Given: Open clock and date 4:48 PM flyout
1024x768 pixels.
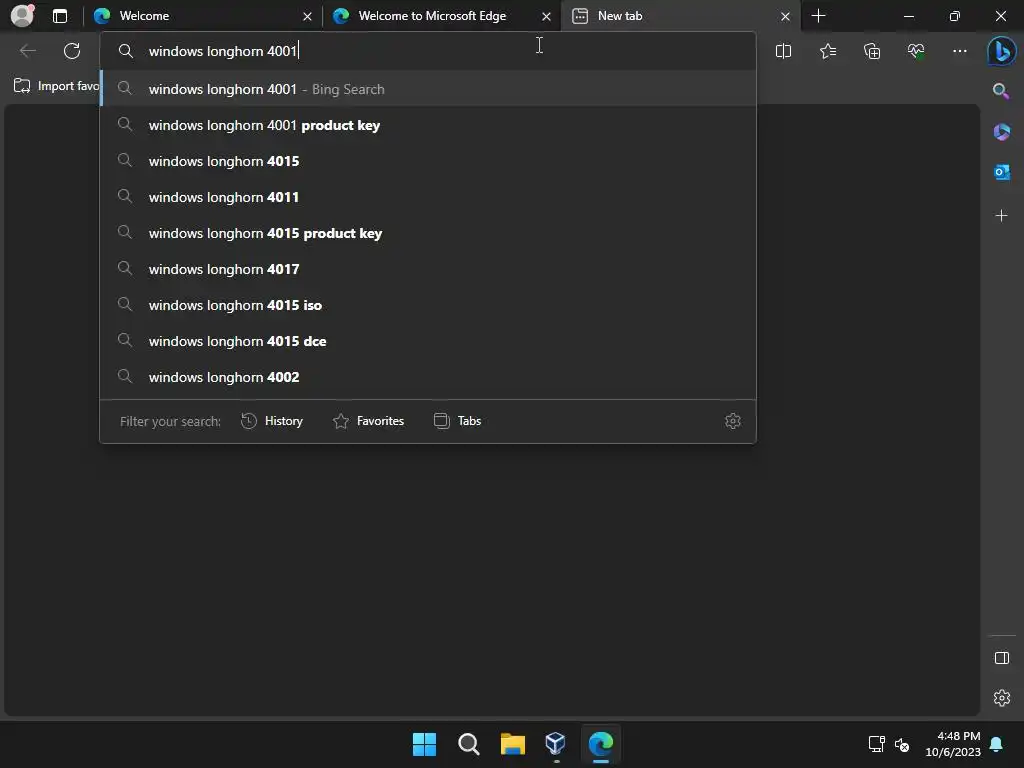Looking at the screenshot, I should point(953,744).
